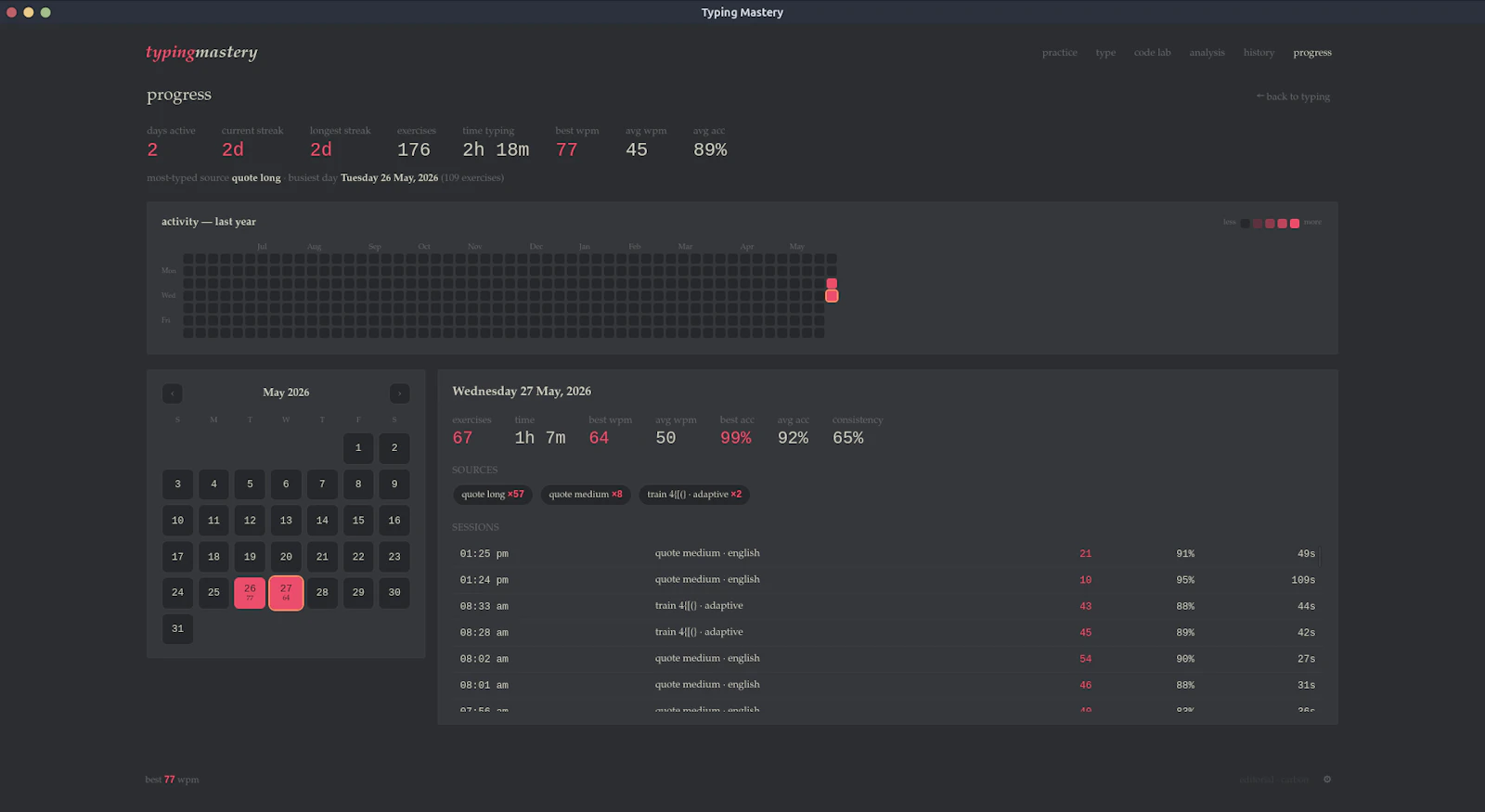Open the settings gear in the footer
Viewport: 1485px width, 812px height.
coord(1327,780)
